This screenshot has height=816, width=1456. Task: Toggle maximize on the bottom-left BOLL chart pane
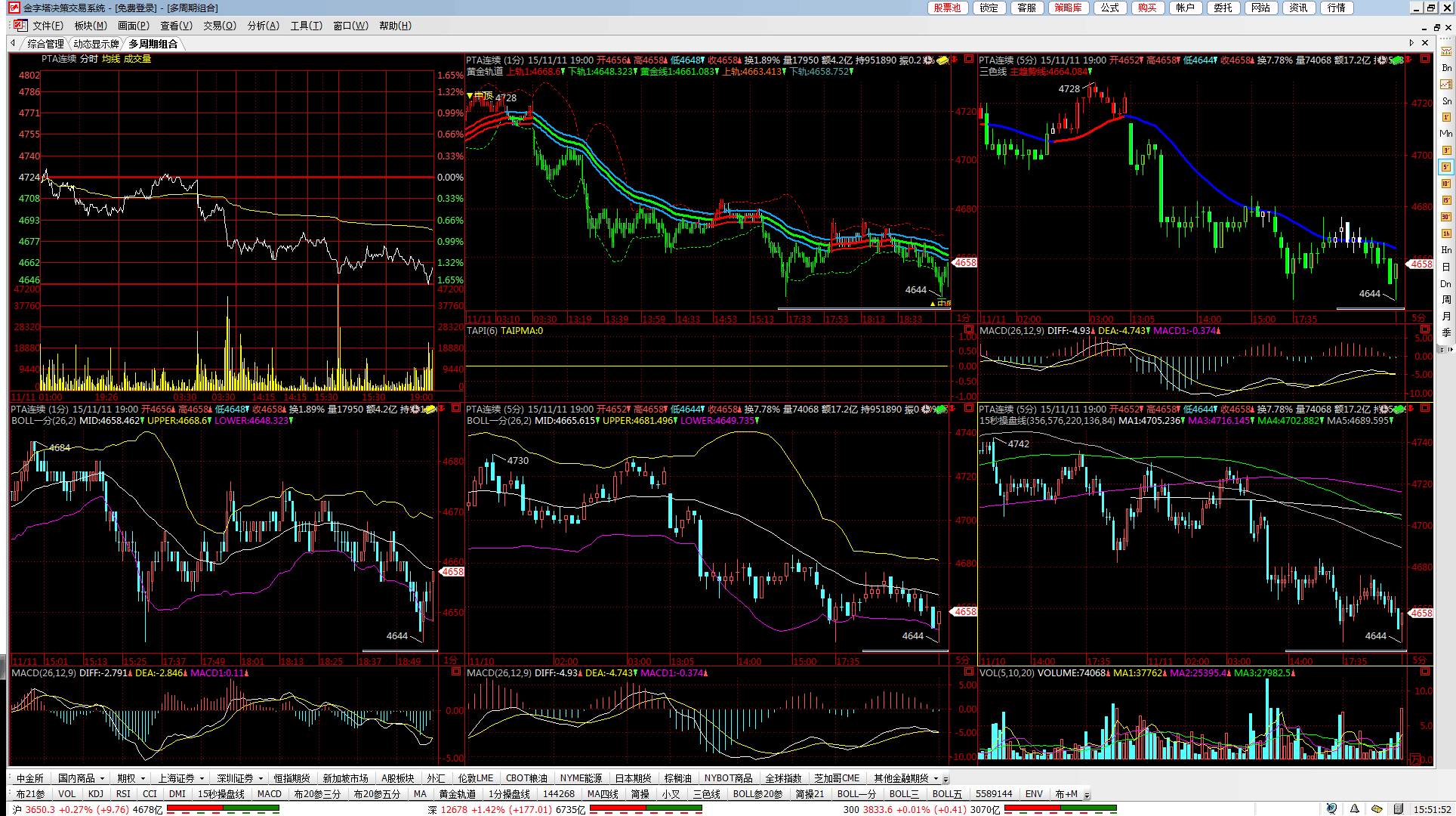(455, 408)
